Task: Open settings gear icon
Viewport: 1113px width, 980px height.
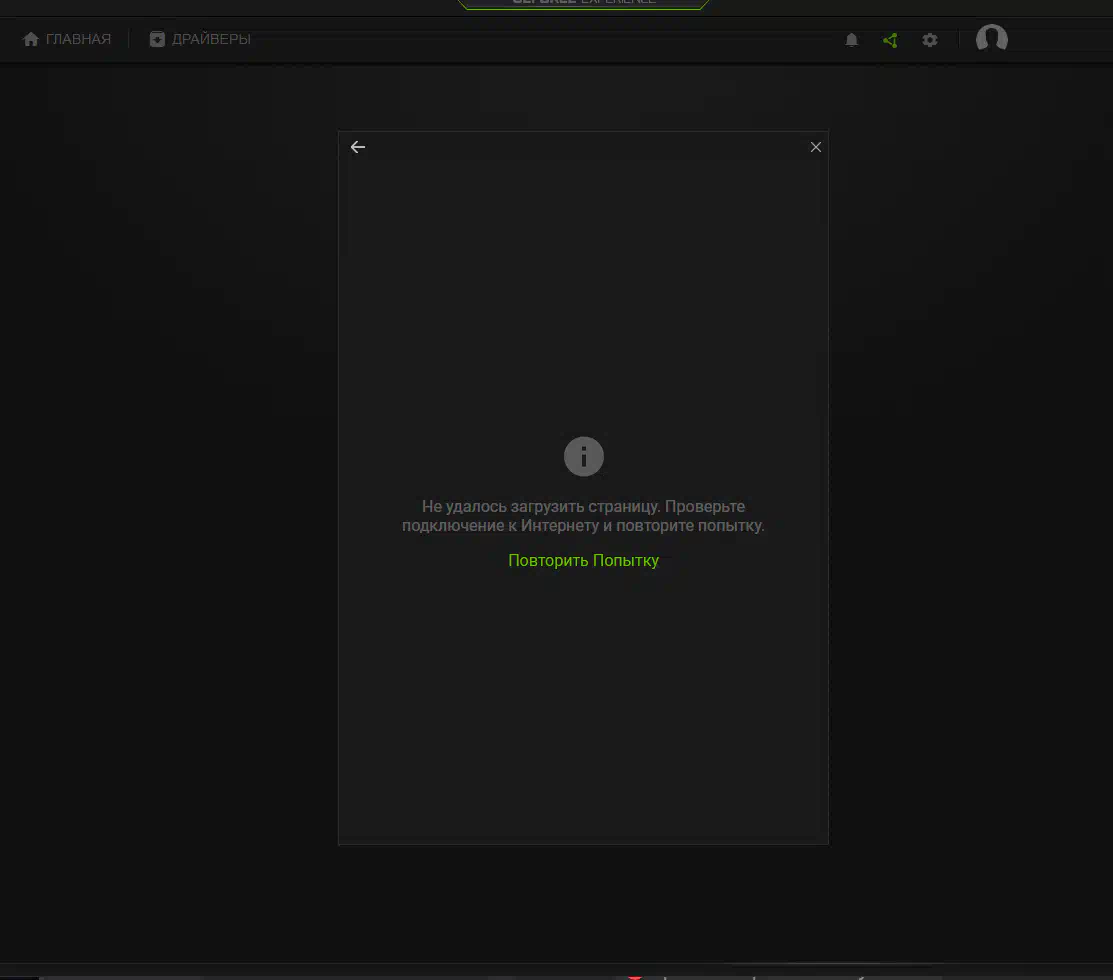Action: 930,40
